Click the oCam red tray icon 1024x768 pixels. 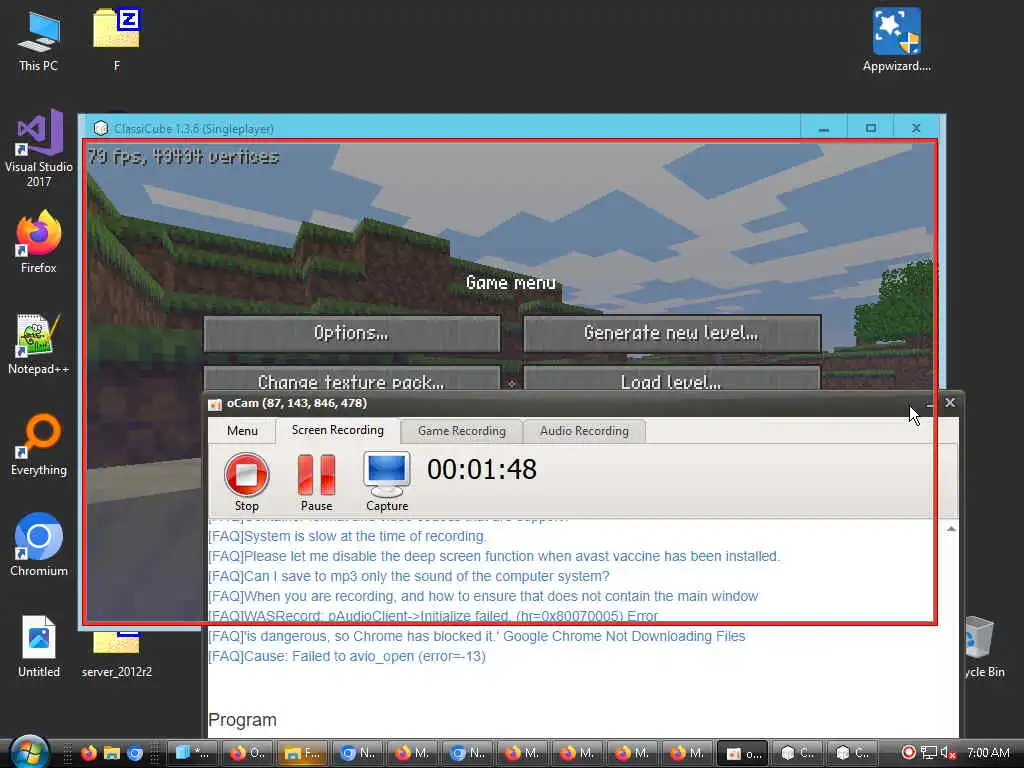coord(908,752)
